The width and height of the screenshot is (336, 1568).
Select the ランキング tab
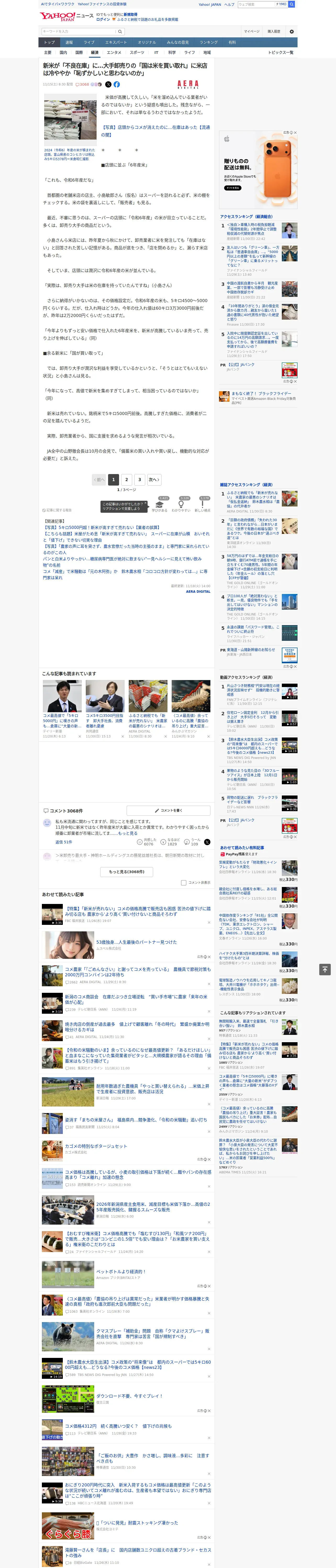tap(209, 42)
